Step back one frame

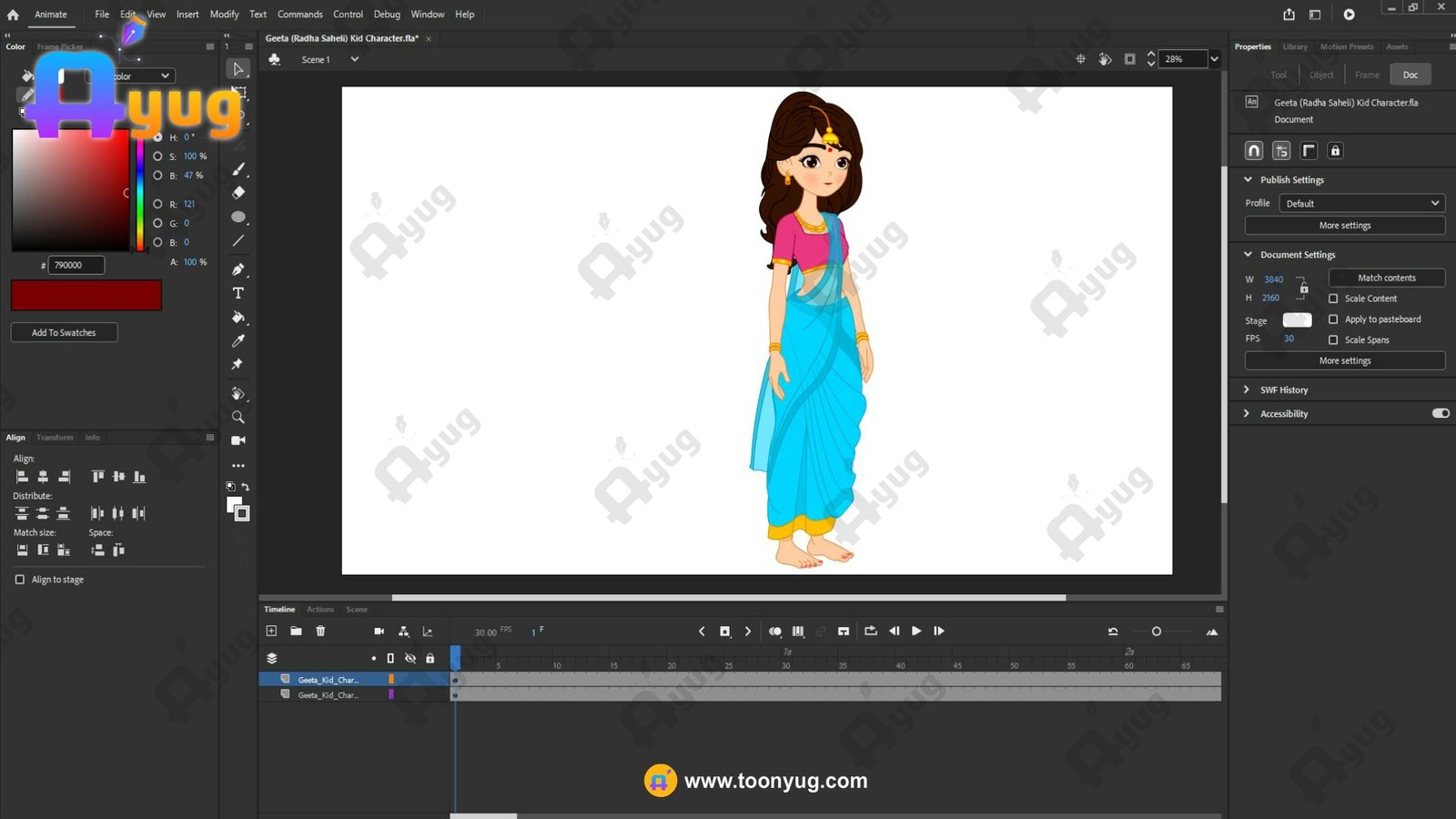[x=894, y=631]
